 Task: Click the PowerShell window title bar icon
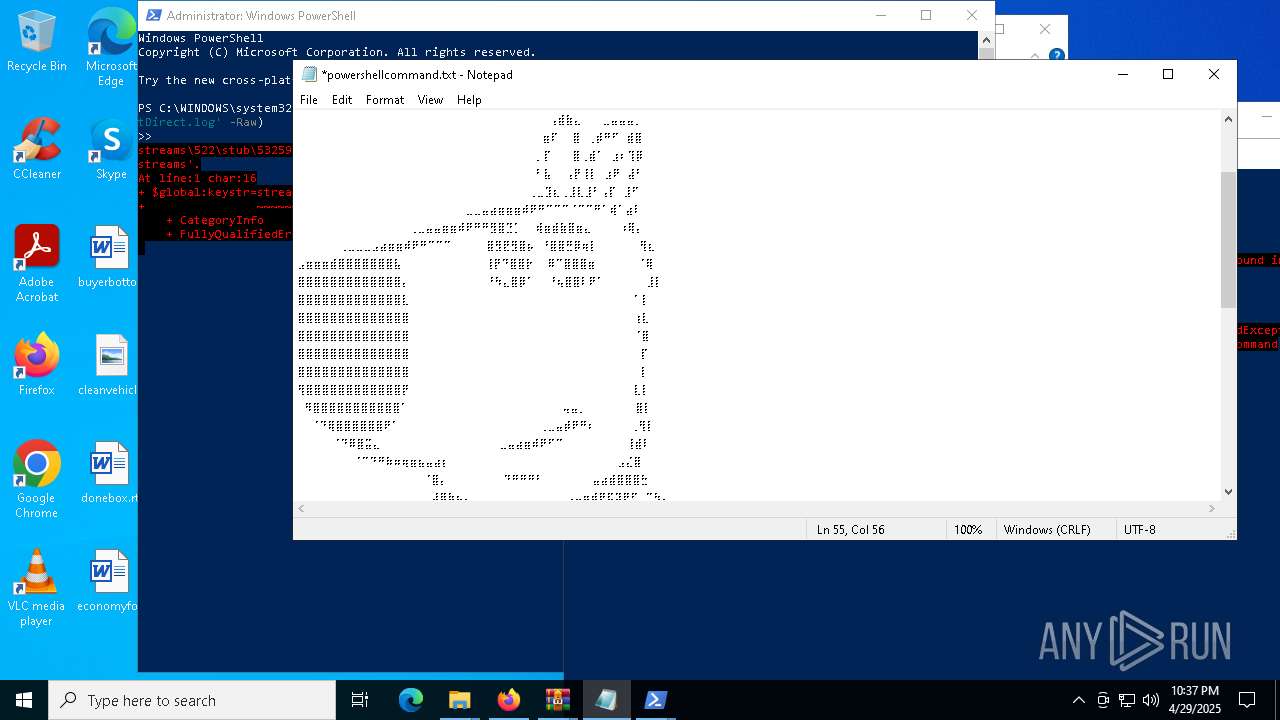tap(153, 15)
